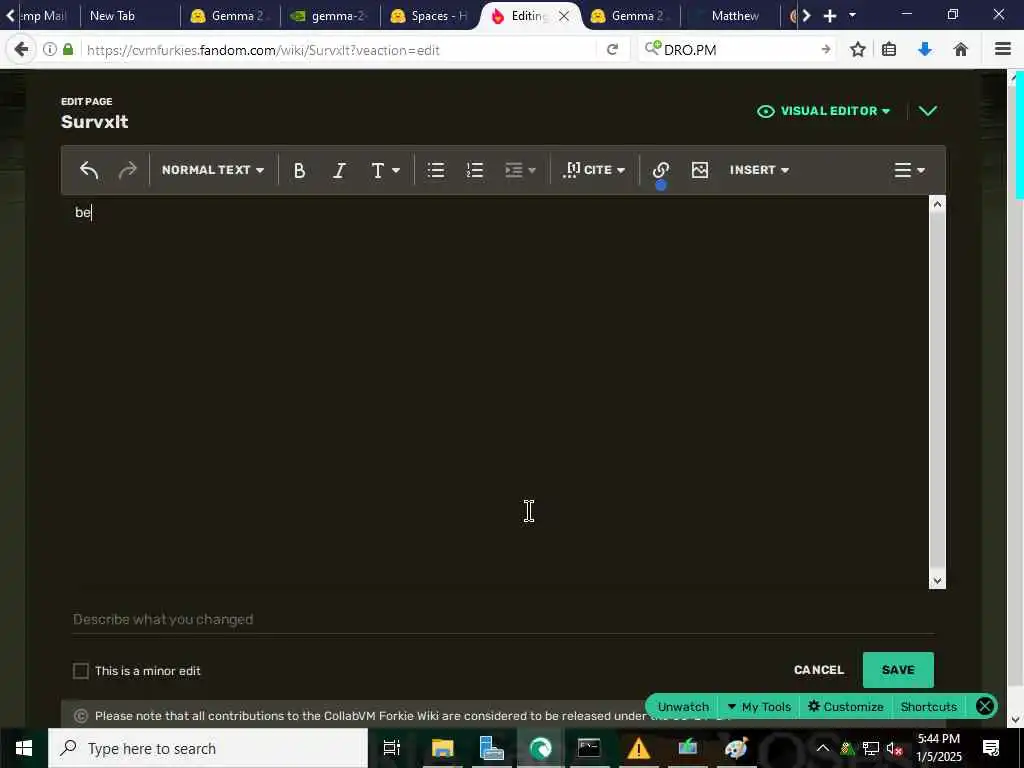The height and width of the screenshot is (768, 1024).
Task: Open Shortcuts from the bottom toolbar
Action: click(x=929, y=707)
